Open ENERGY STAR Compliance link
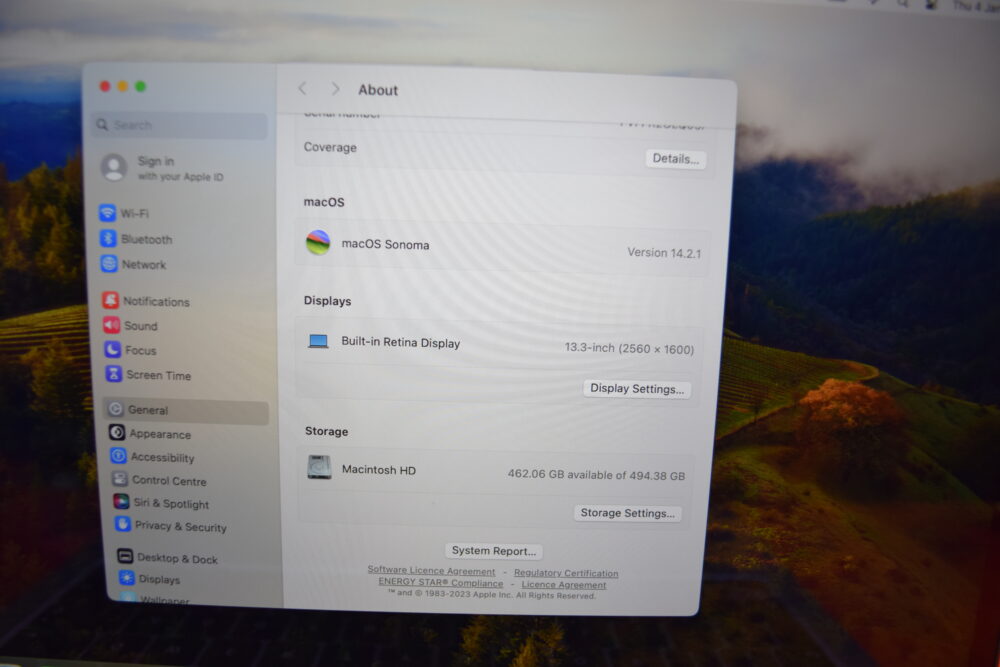Image resolution: width=1000 pixels, height=667 pixels. coord(441,582)
